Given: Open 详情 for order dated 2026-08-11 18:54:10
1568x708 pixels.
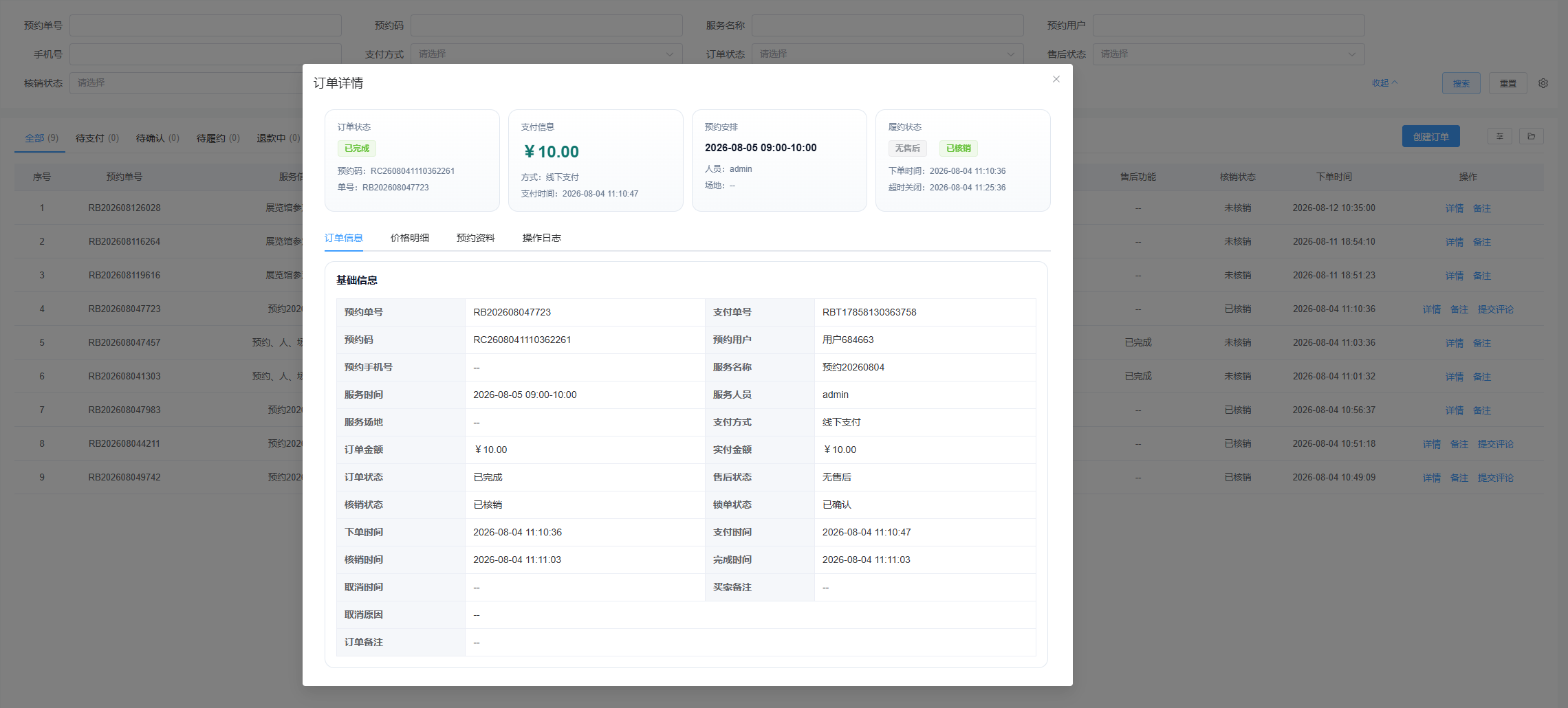Looking at the screenshot, I should coord(1454,242).
